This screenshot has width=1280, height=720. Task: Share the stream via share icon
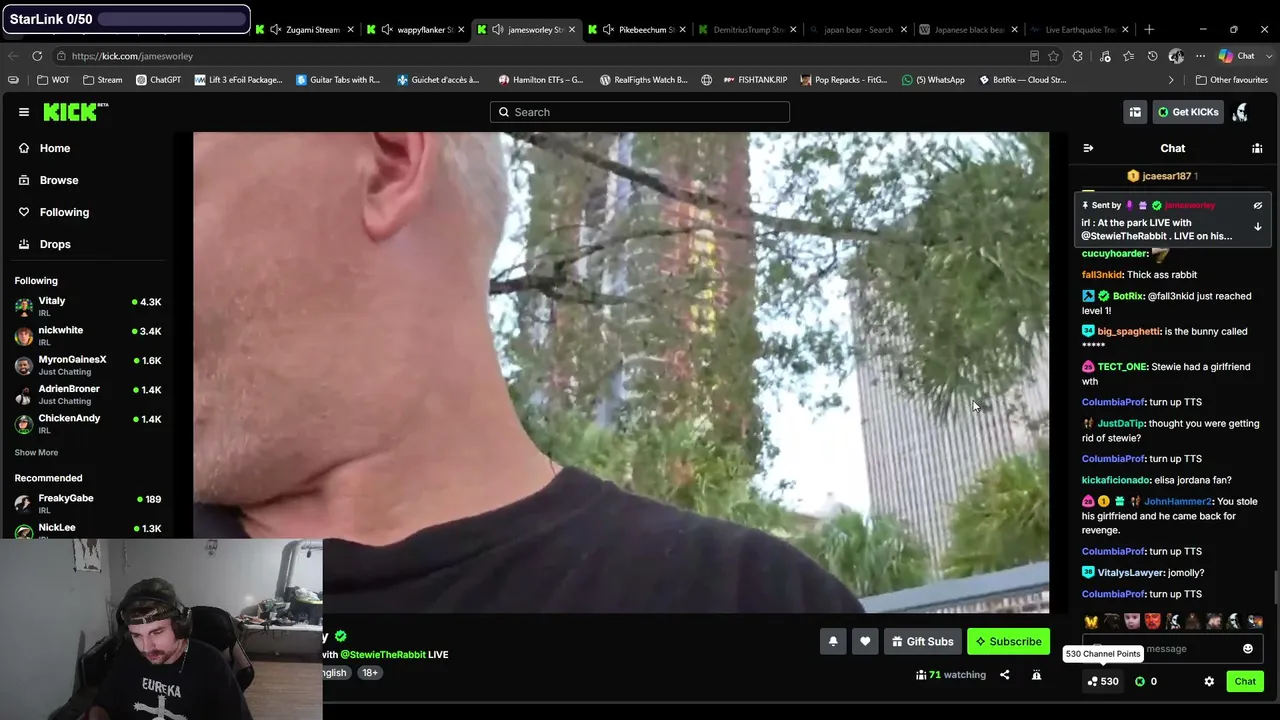coord(1005,675)
